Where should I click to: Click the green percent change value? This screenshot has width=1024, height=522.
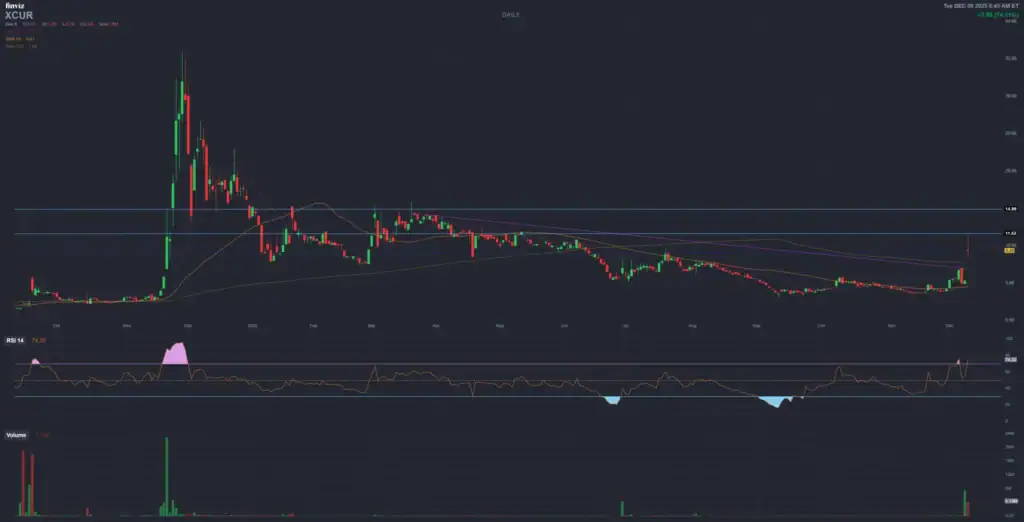click(993, 15)
